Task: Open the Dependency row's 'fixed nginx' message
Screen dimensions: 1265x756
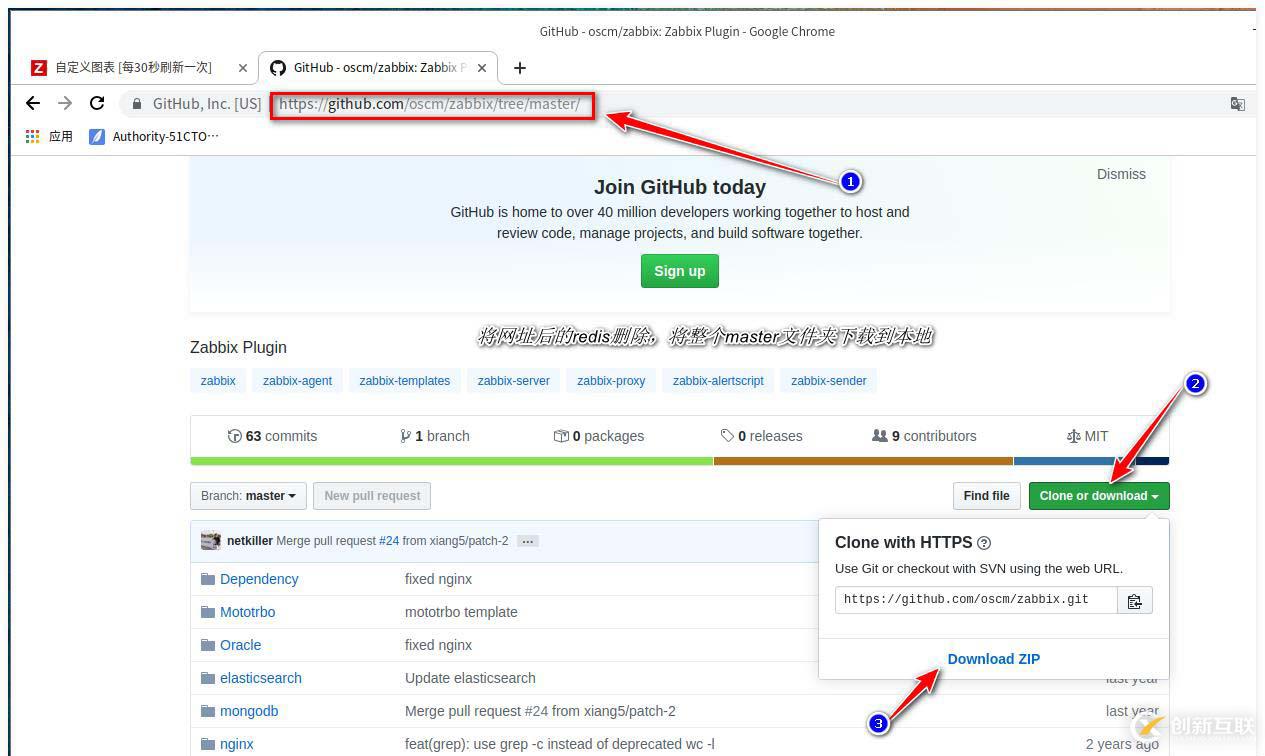Action: pyautogui.click(x=438, y=579)
